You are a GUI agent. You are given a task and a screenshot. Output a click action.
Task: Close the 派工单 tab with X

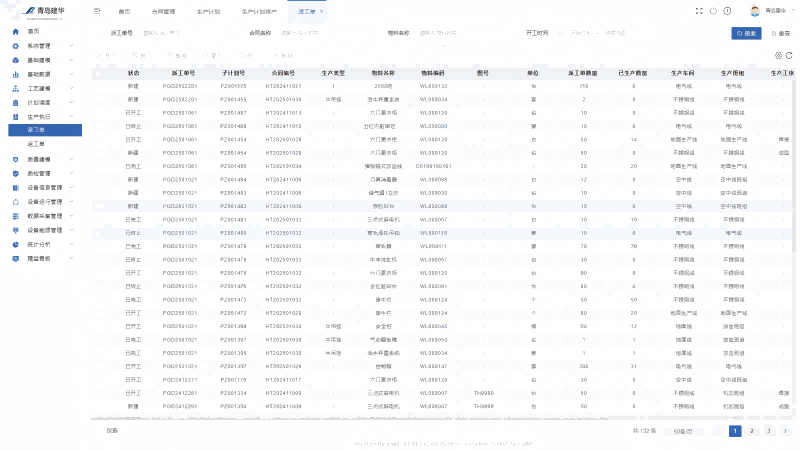click(321, 10)
